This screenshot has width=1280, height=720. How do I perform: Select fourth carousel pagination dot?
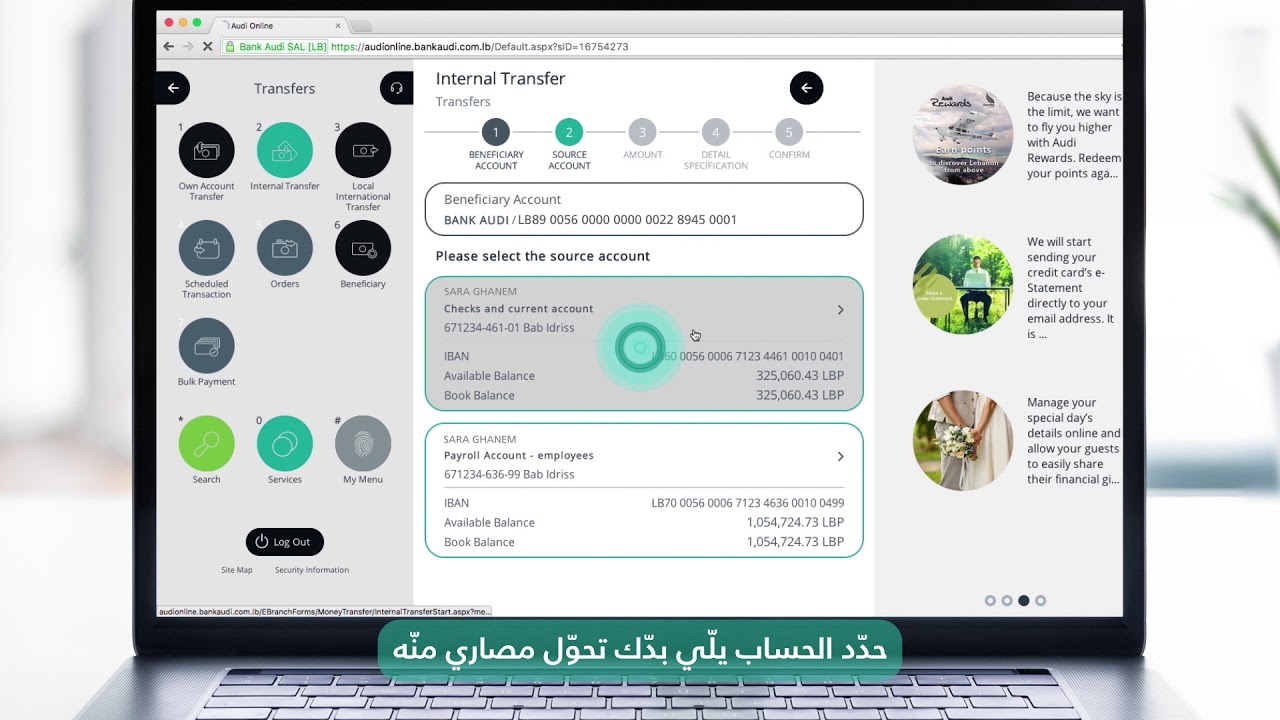point(1041,601)
